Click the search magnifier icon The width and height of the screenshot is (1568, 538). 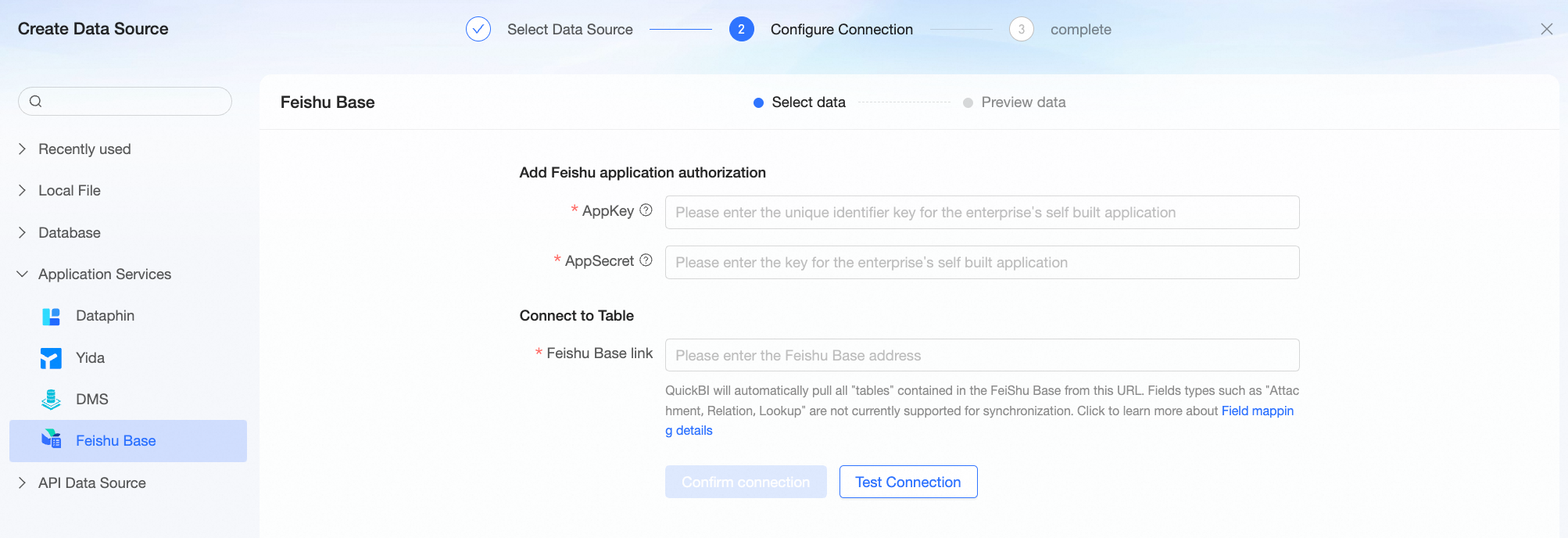pos(35,101)
